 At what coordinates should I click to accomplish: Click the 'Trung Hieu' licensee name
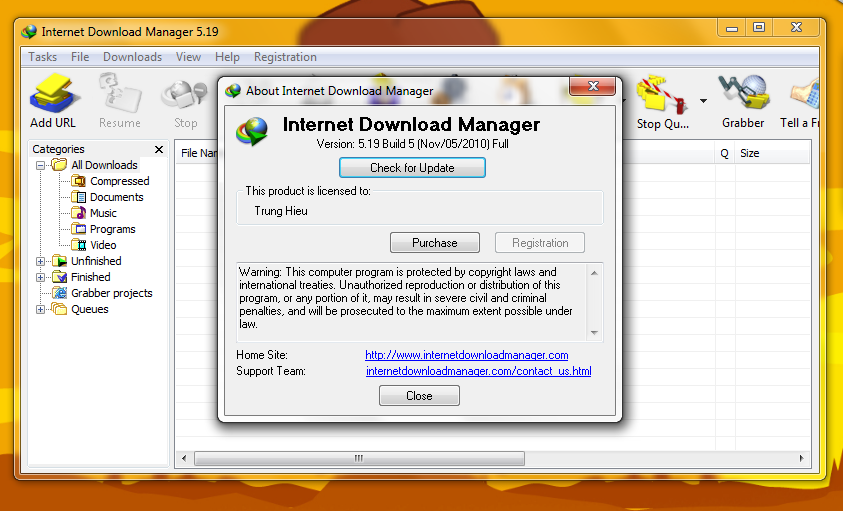pos(281,211)
